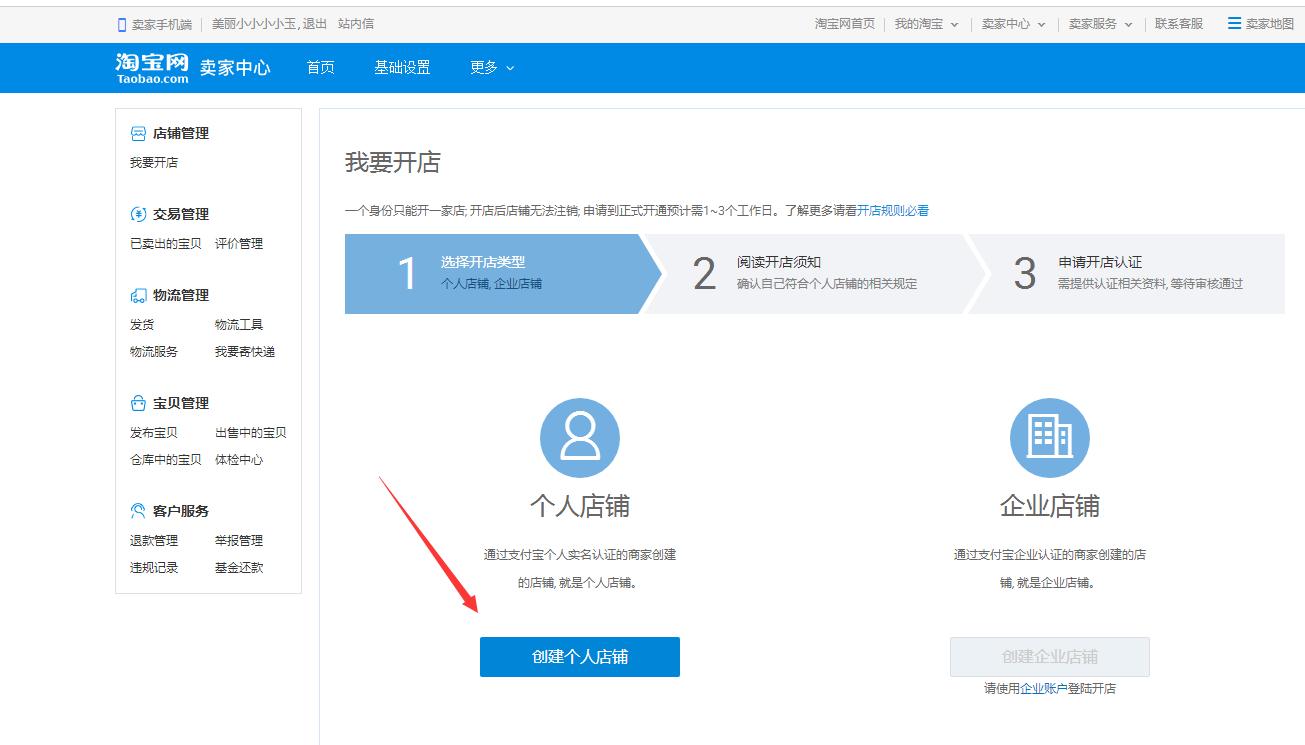The width and height of the screenshot is (1305, 745).
Task: Open the 基础设置 nav item
Action: coord(402,68)
